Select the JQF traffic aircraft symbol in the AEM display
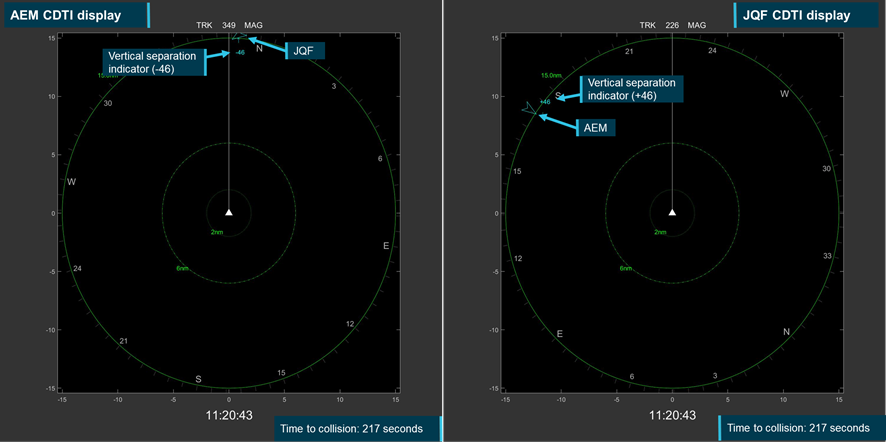 pyautogui.click(x=239, y=37)
